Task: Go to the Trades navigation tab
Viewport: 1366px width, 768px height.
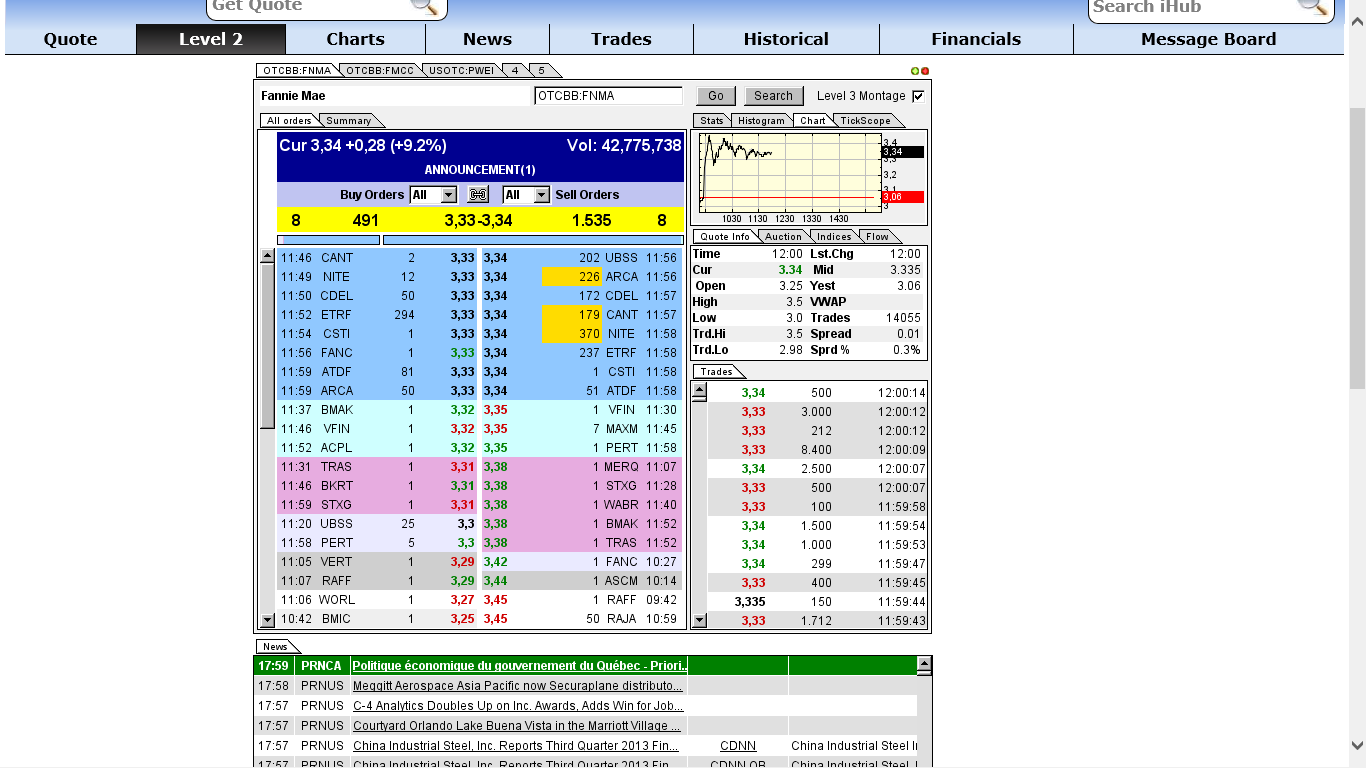Action: [621, 39]
